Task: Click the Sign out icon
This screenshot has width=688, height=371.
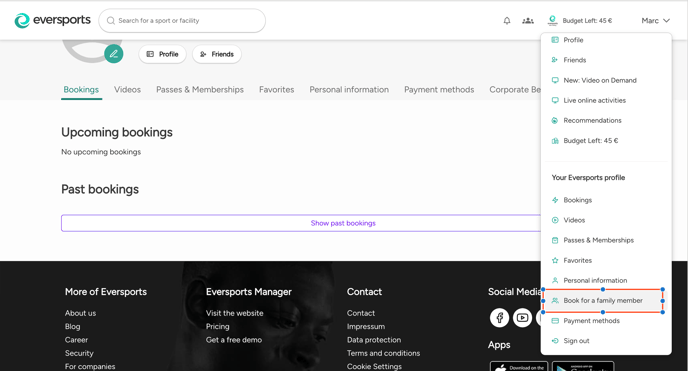Action: pos(555,341)
